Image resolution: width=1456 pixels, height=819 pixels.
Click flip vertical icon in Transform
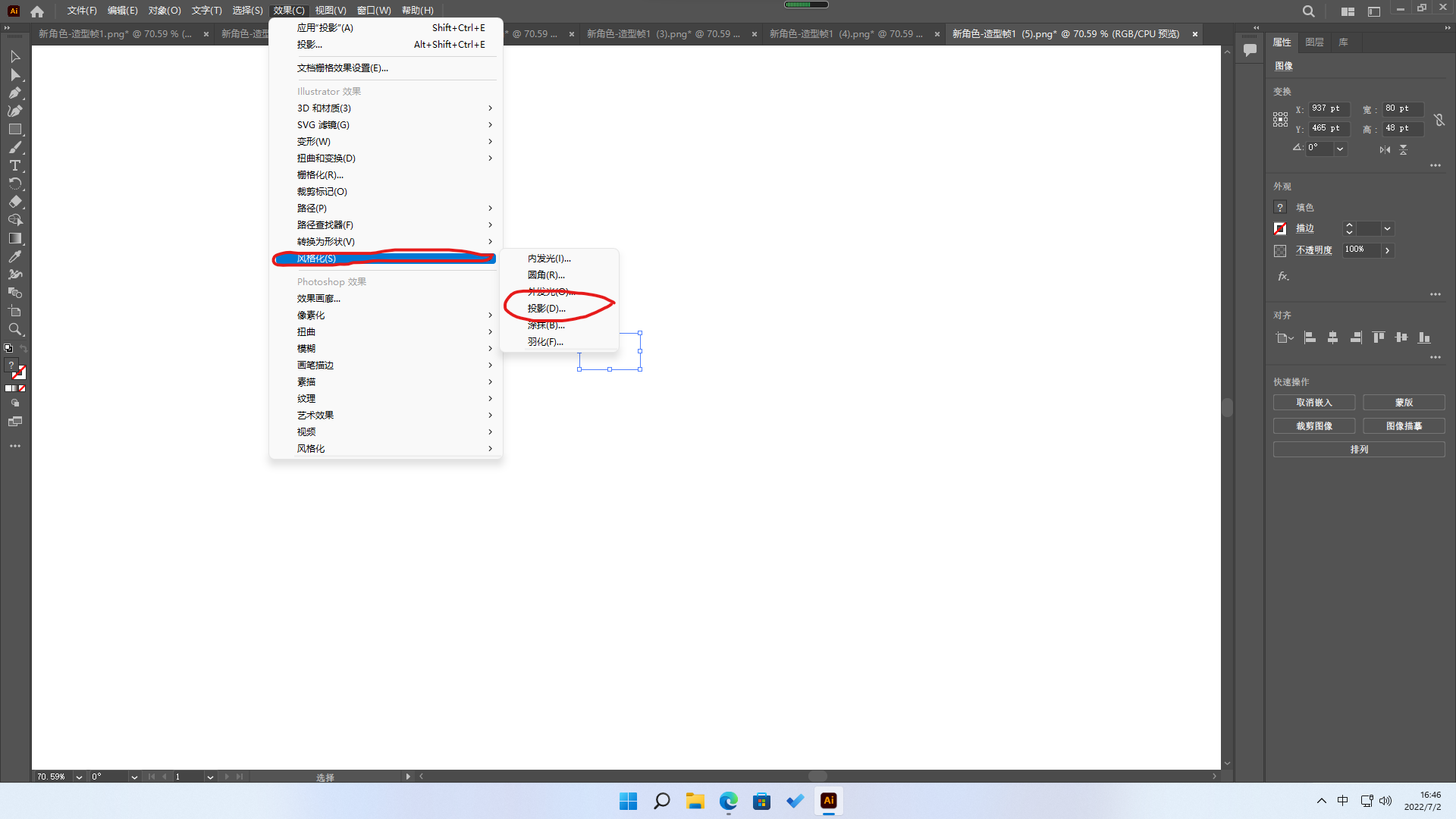point(1404,149)
